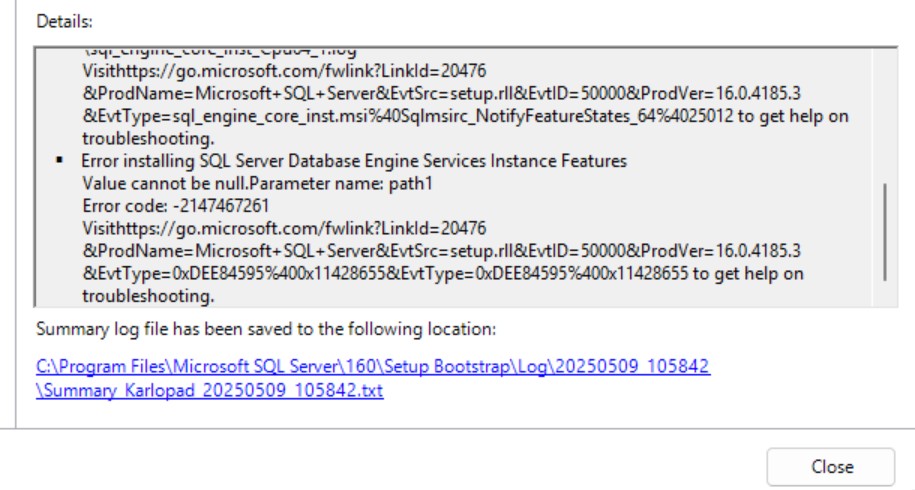Click the last "troubleshooting." line in Details
This screenshot has width=915, height=490.
(148, 297)
